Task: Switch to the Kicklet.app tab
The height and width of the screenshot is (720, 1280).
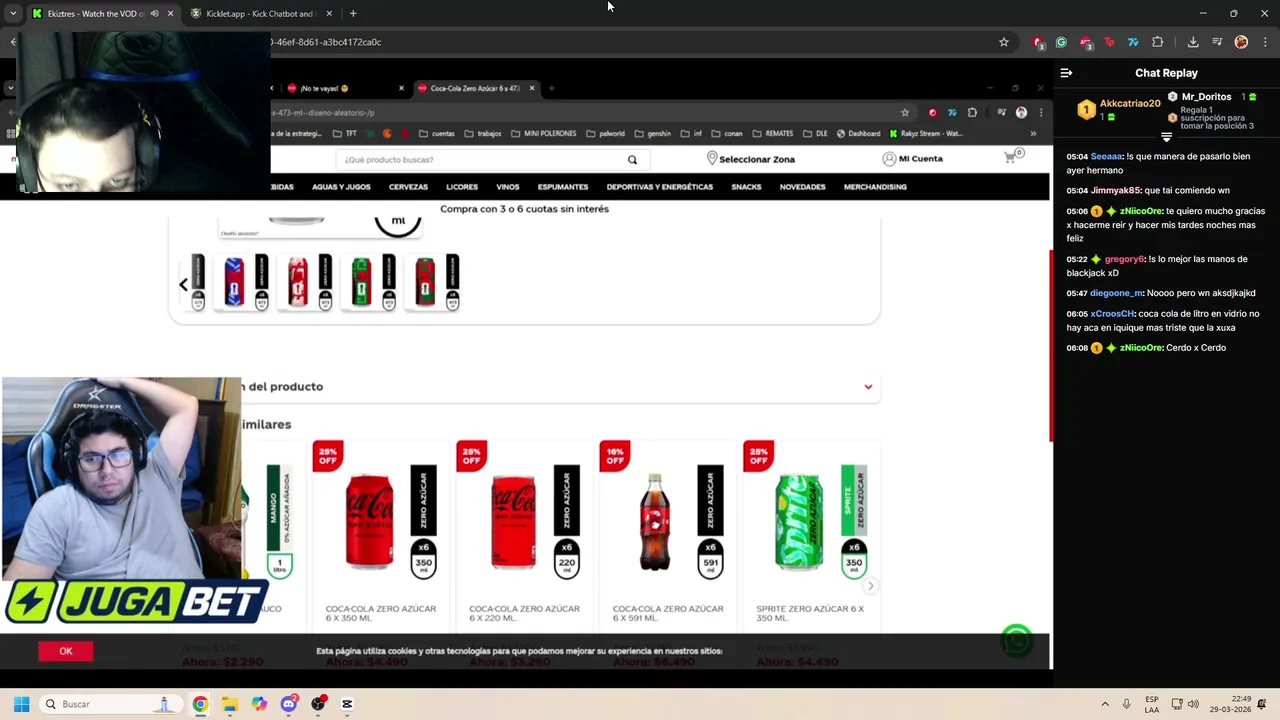Action: pos(260,14)
